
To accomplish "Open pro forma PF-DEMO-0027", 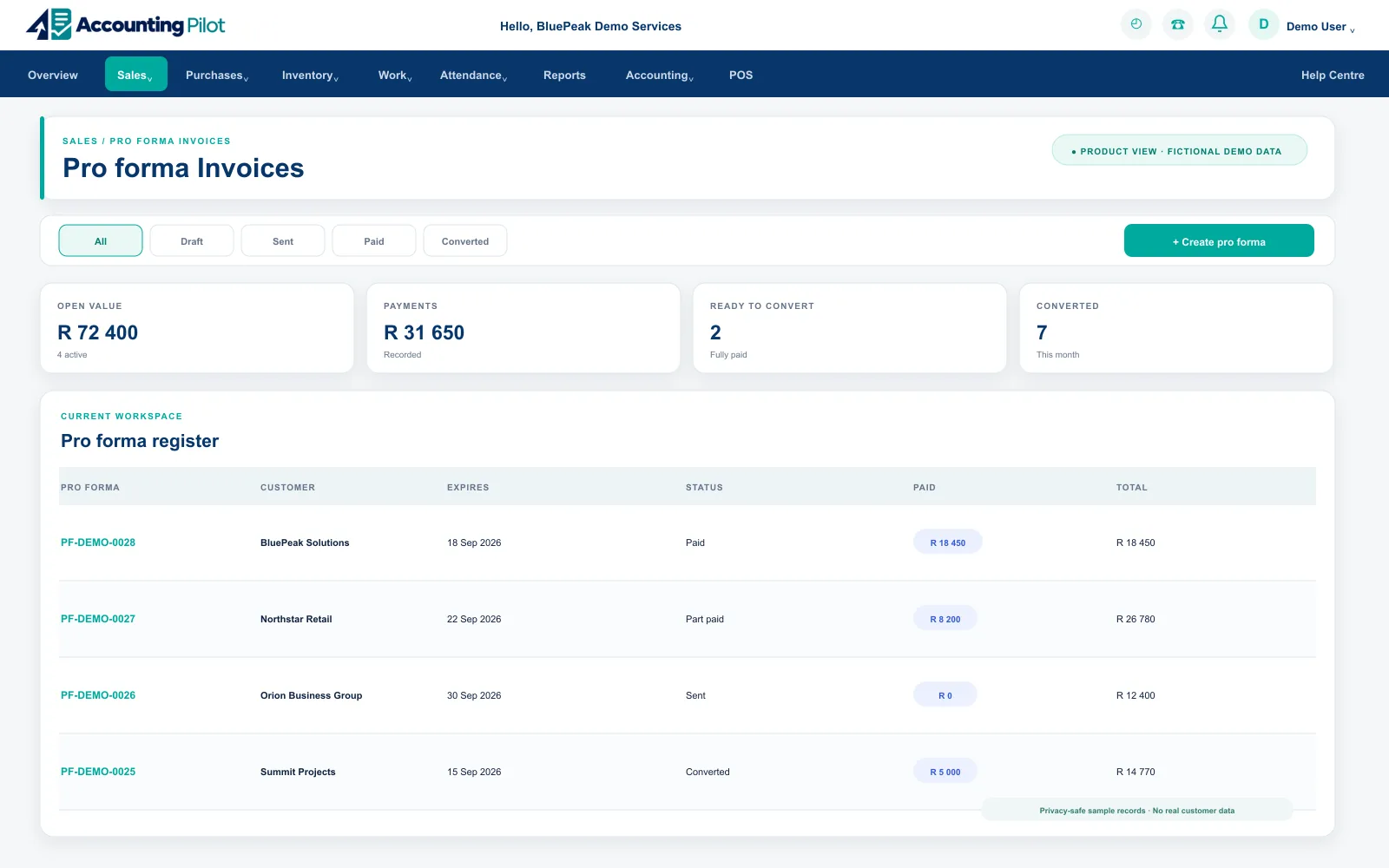I will [x=98, y=619].
